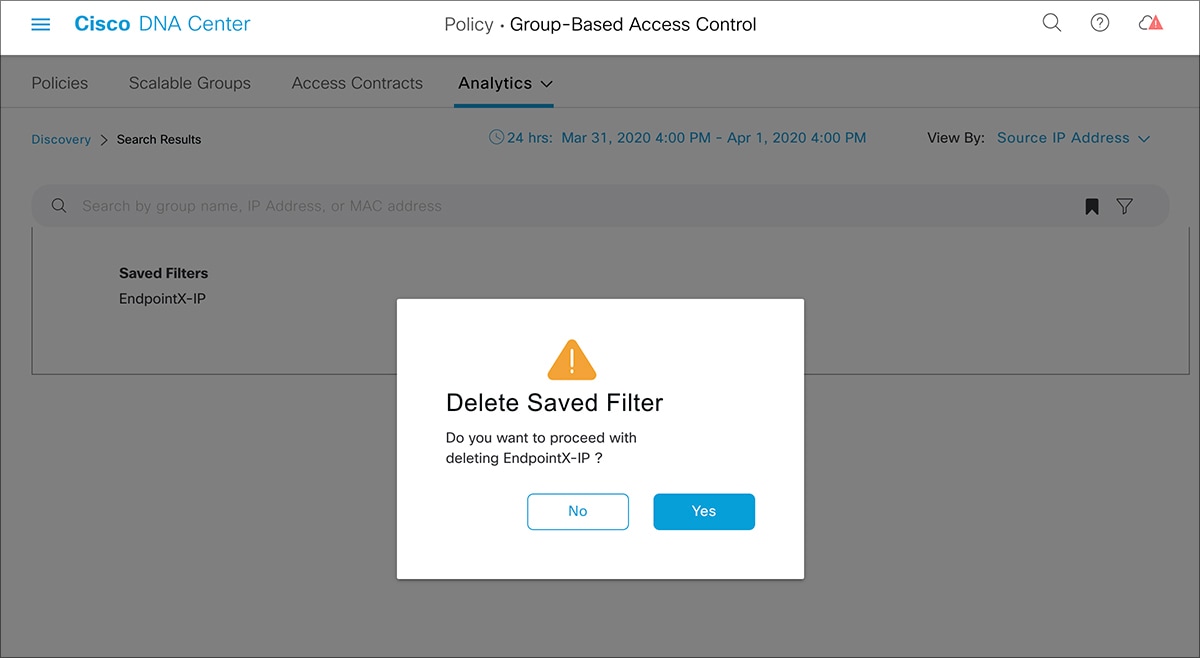Viewport: 1200px width, 658px height.
Task: Switch to the Scalable Groups tab
Action: [x=190, y=83]
